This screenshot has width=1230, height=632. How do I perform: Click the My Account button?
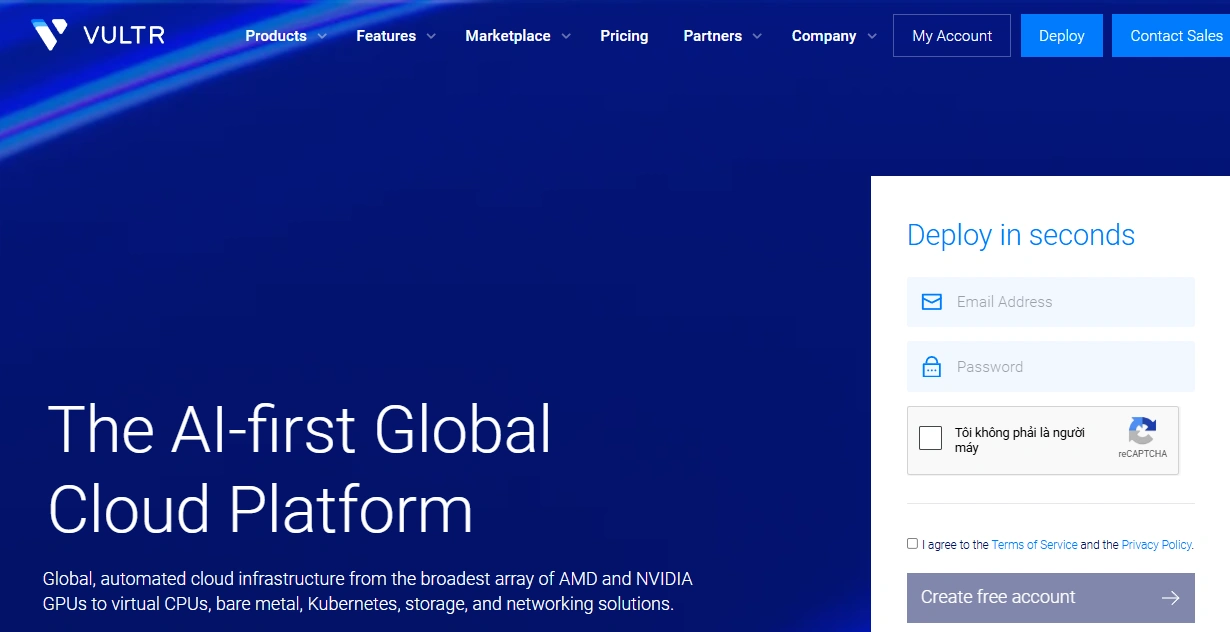pos(952,35)
